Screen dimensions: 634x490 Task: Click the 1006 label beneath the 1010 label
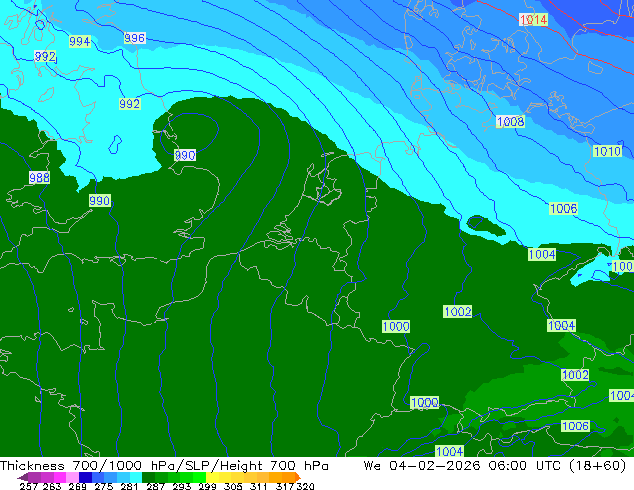click(563, 209)
